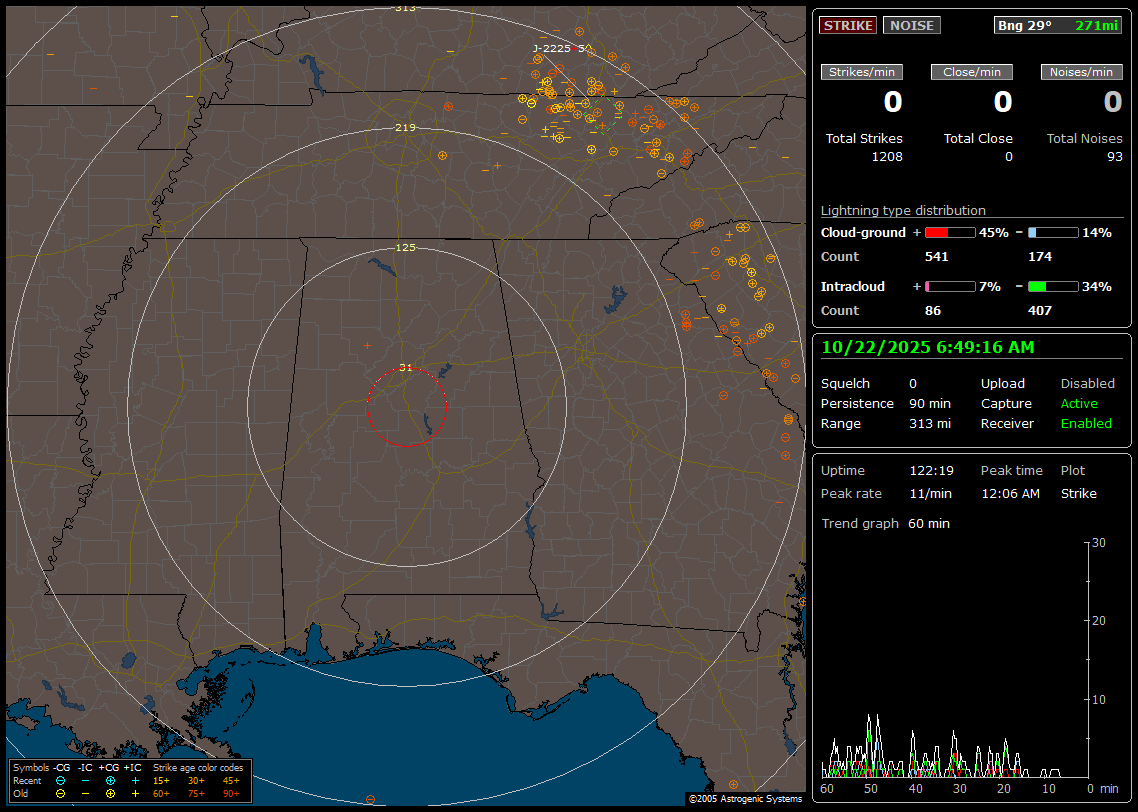This screenshot has width=1138, height=812.
Task: Toggle the NOISE indicator
Action: tap(911, 26)
